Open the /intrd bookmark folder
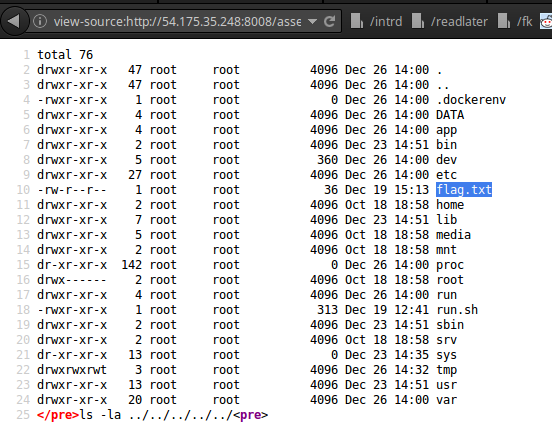Screen dimensions: 552x445 [x=376, y=21]
